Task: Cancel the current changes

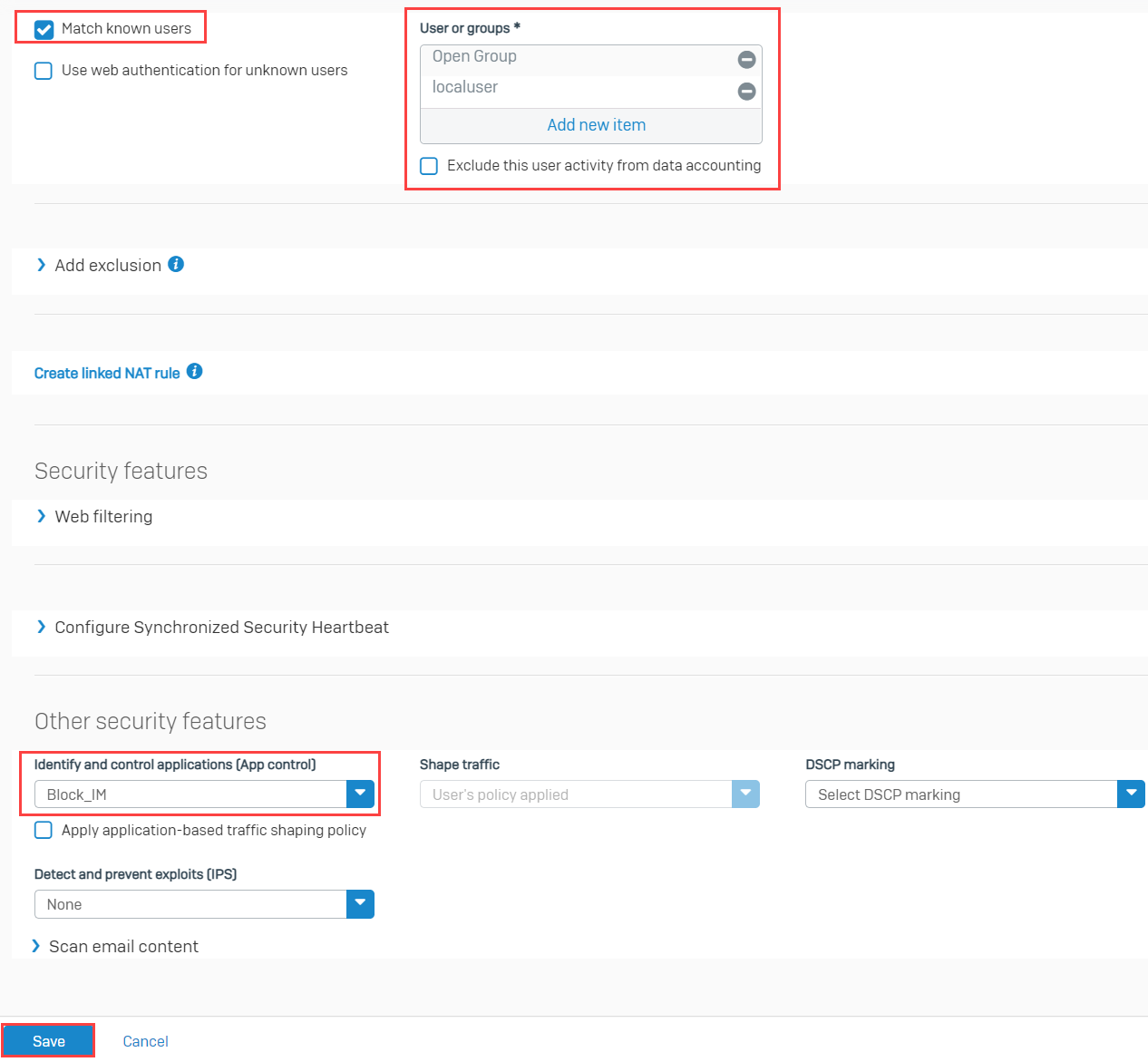Action: coord(145,1040)
